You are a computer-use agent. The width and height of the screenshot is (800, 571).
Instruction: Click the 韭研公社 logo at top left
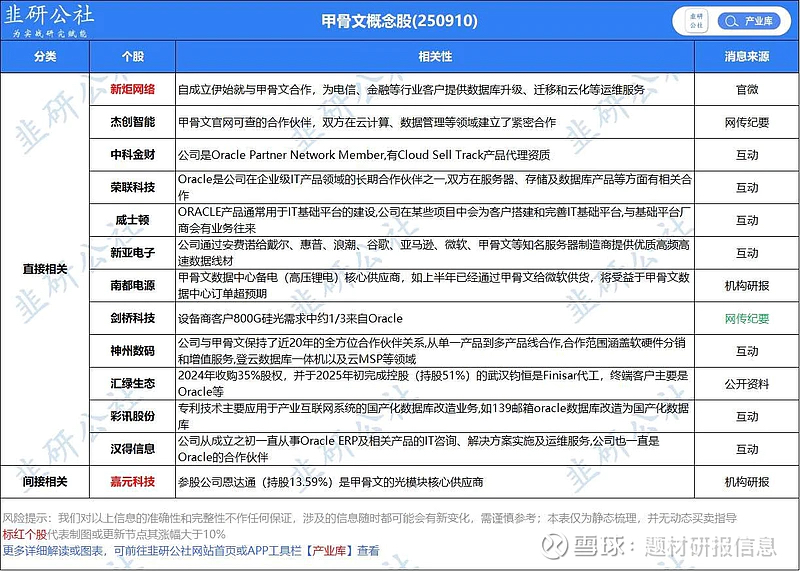(x=49, y=20)
